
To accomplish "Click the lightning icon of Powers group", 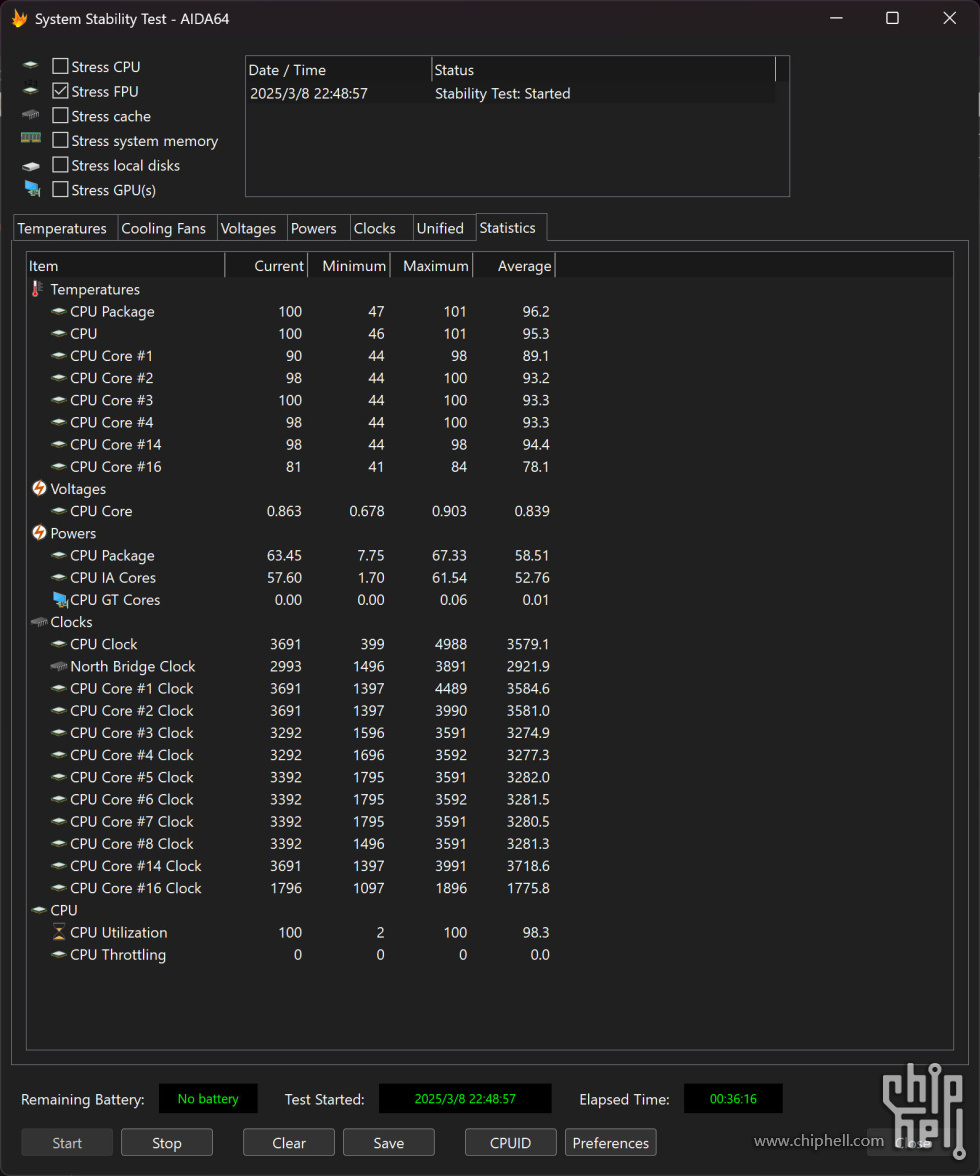I will 39,533.
